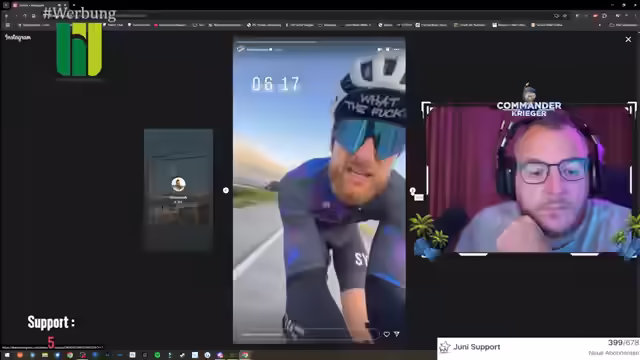Type in the story reply message field
The image size is (640, 360).
(x=308, y=334)
